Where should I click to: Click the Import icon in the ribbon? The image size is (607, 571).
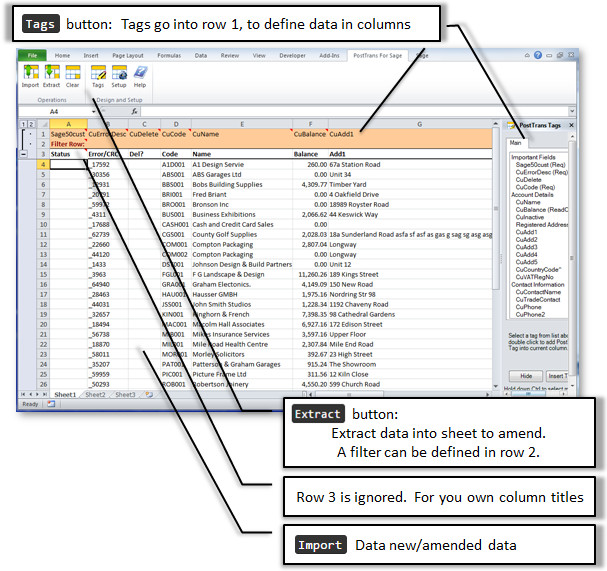point(30,75)
